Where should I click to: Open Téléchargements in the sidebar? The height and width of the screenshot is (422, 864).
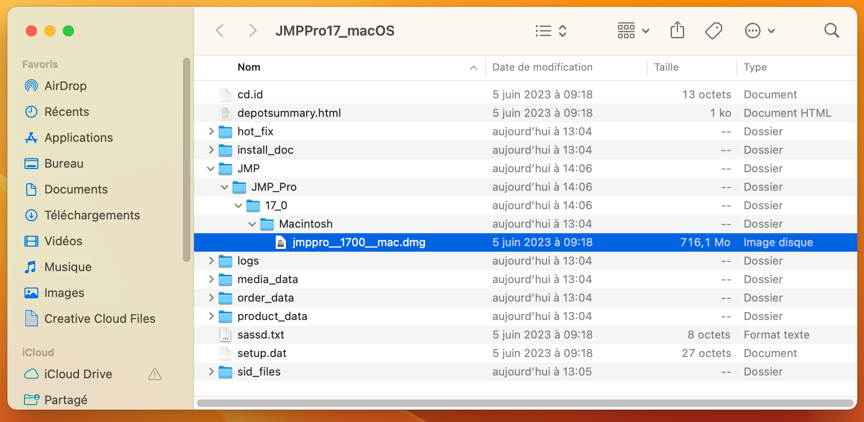click(92, 215)
